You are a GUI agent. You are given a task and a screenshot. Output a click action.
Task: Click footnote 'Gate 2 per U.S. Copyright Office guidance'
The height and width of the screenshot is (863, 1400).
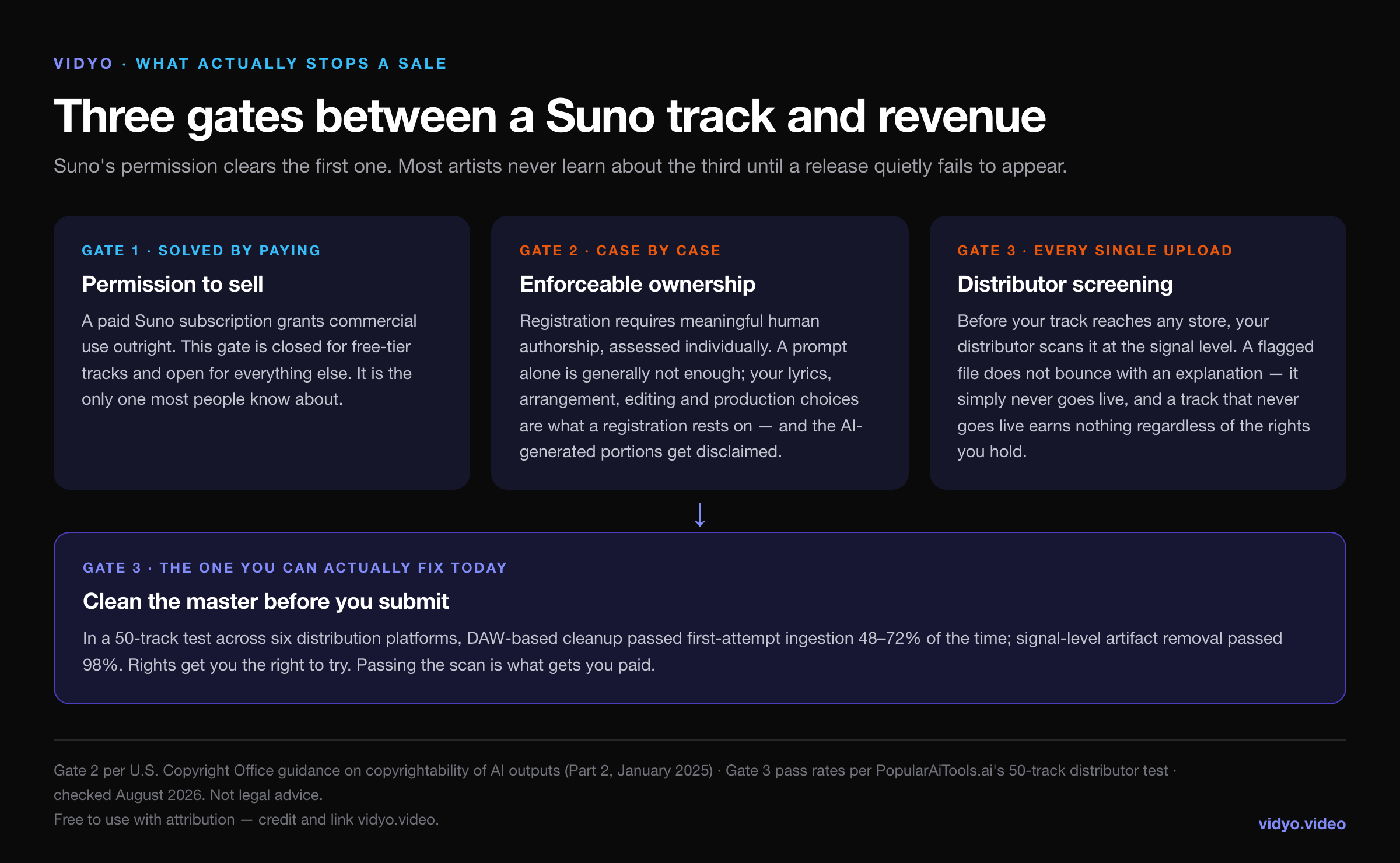pos(615,770)
